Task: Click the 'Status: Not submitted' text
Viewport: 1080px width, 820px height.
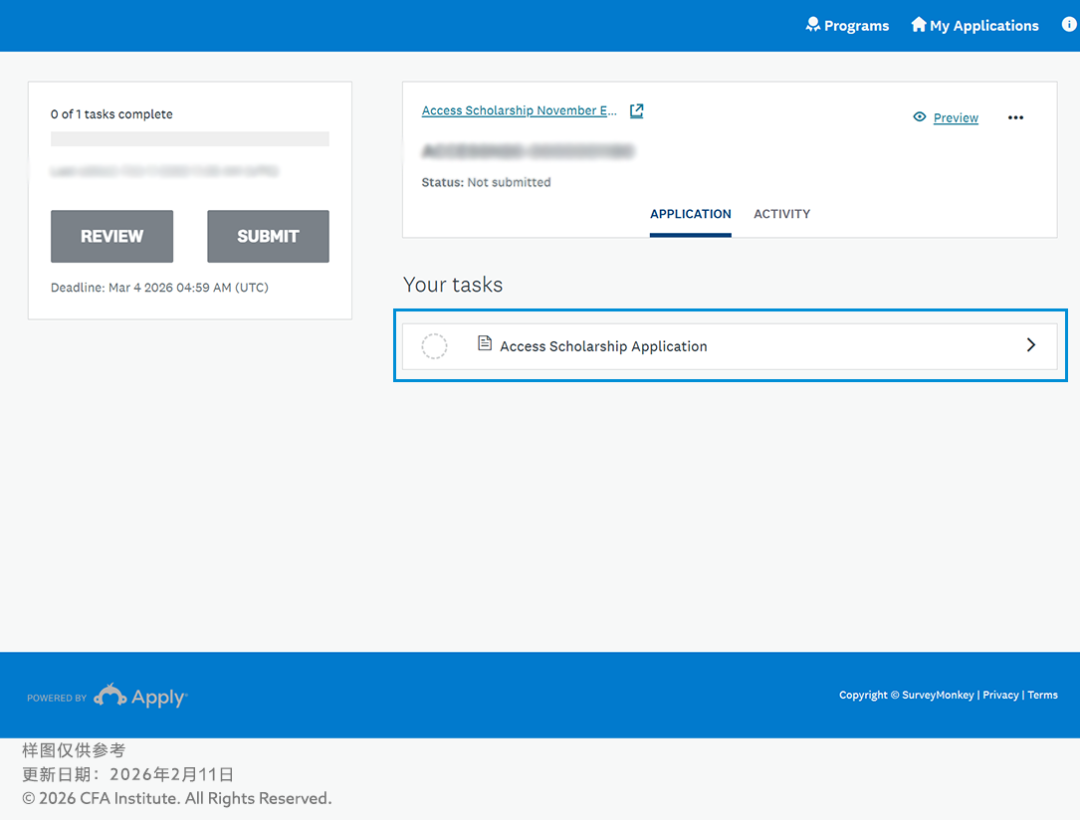Action: click(486, 182)
